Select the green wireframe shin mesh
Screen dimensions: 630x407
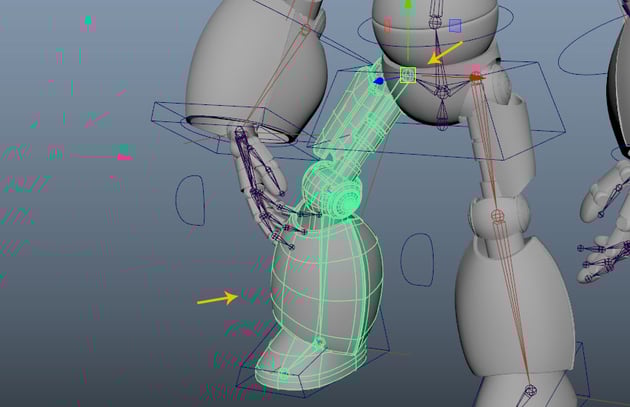click(327, 283)
